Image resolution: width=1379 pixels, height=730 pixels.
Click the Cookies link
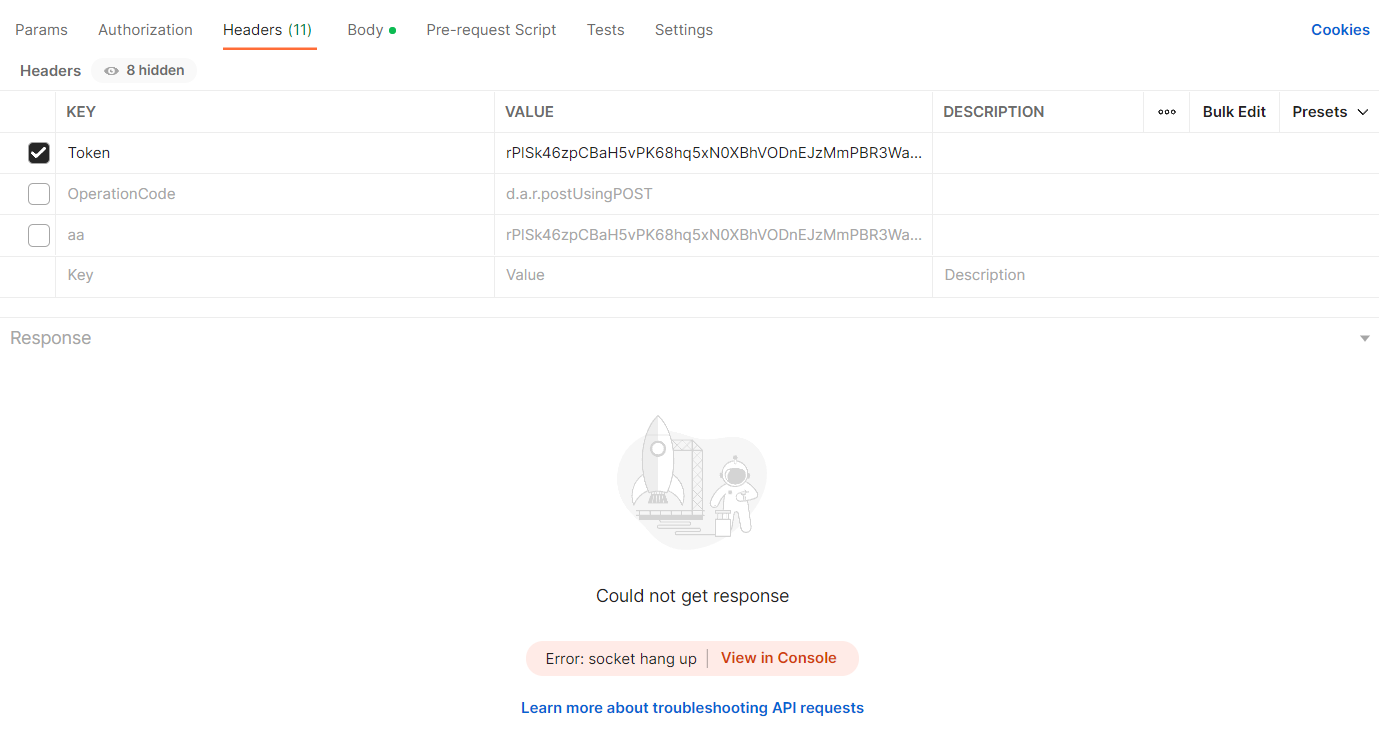tap(1339, 30)
